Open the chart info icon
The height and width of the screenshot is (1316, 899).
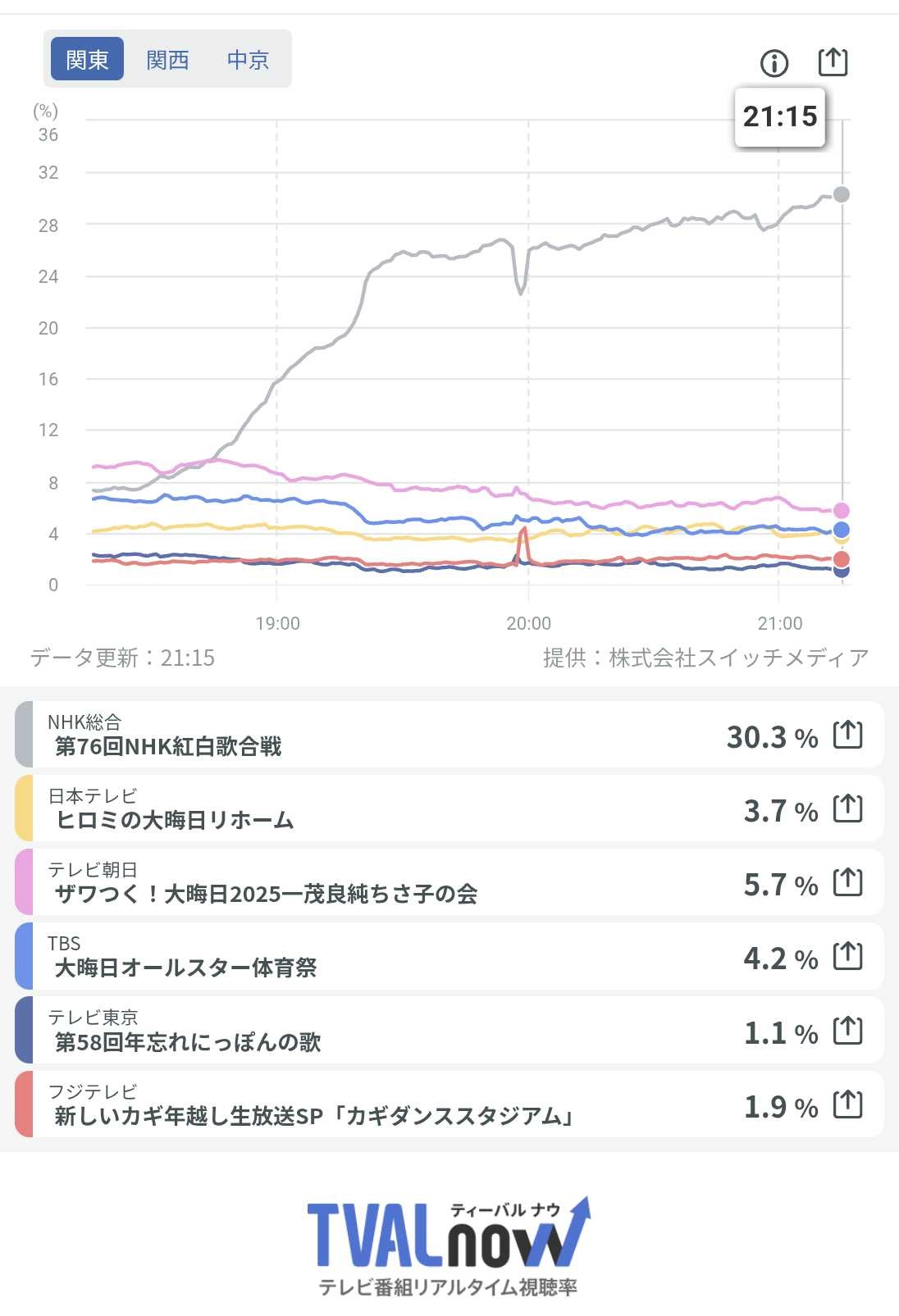coord(774,63)
